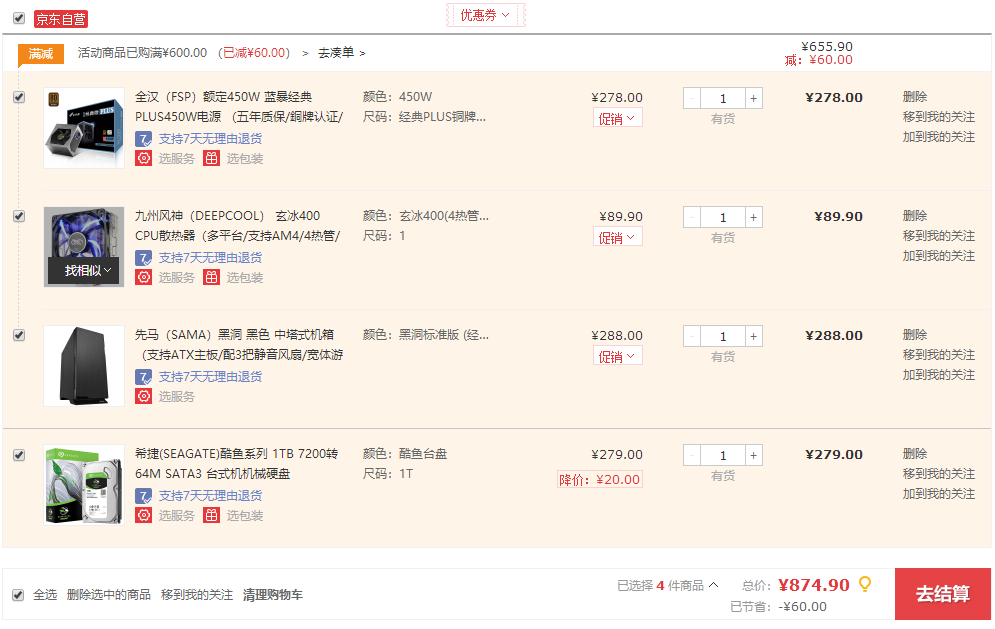Add SEAGATE drive to 我的关注
The width and height of the screenshot is (995, 629).
click(x=939, y=494)
